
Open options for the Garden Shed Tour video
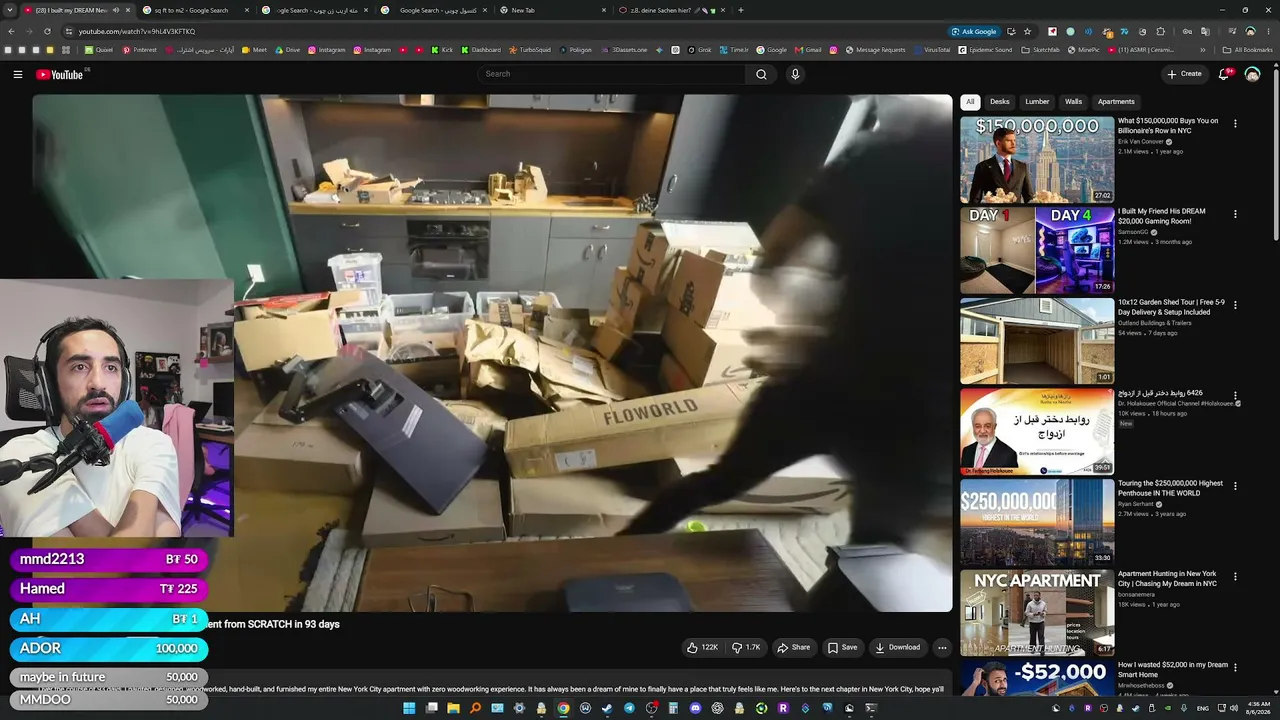(x=1235, y=304)
